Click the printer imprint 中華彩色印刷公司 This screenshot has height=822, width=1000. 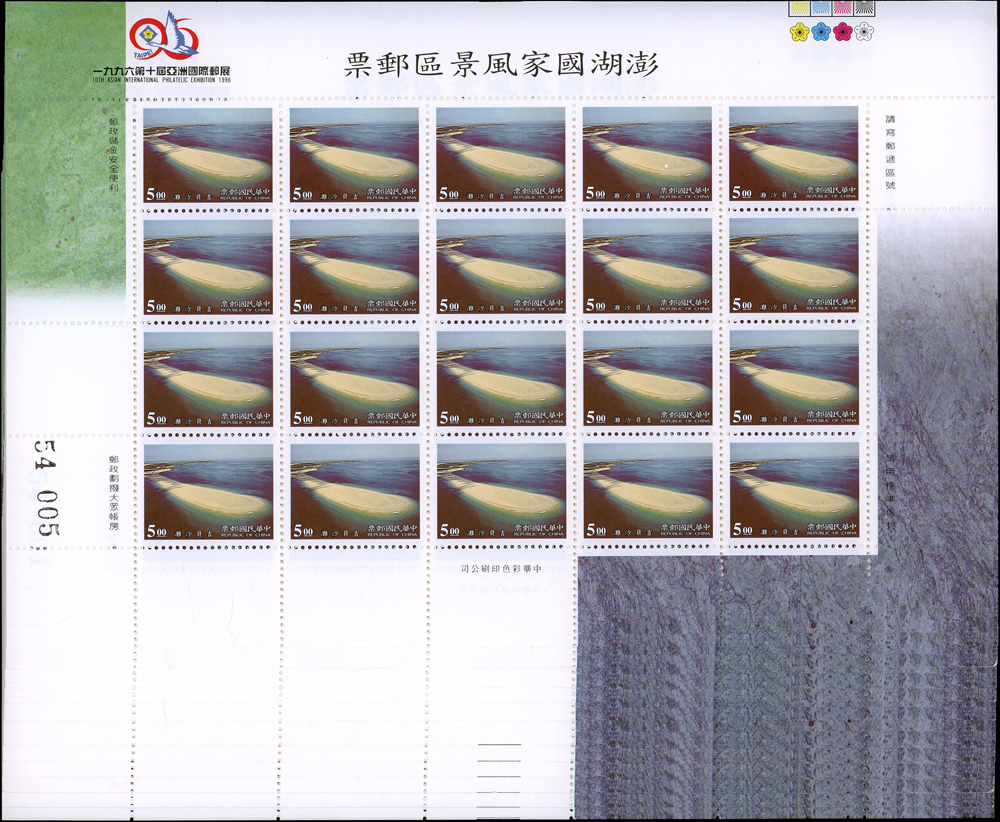point(501,568)
